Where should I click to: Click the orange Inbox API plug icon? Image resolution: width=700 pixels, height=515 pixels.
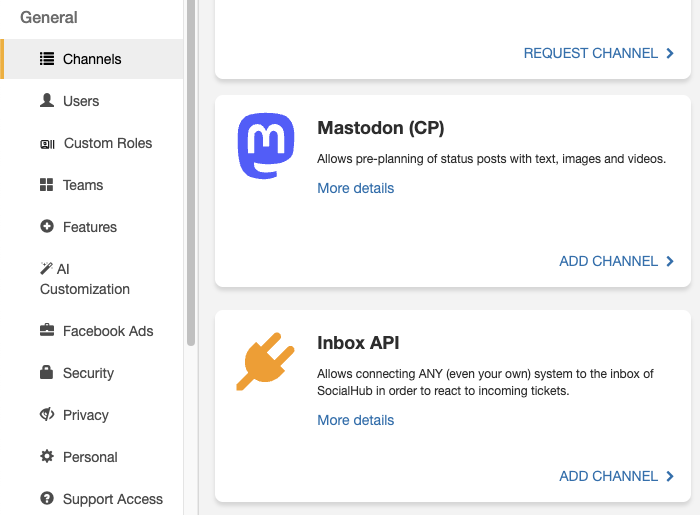[266, 361]
